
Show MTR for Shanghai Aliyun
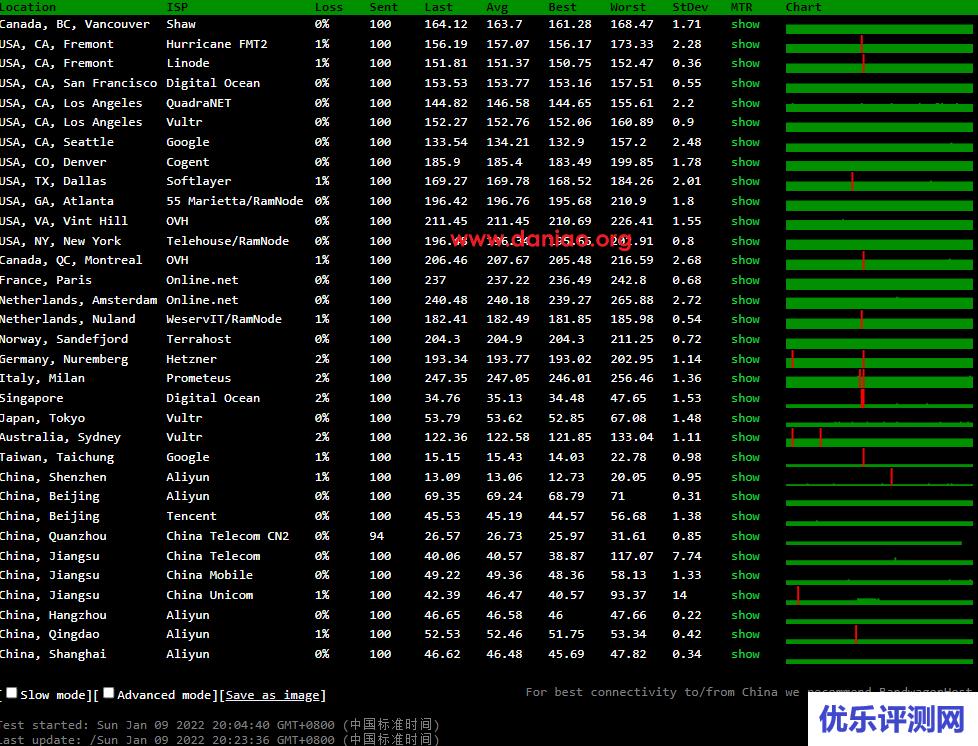[745, 654]
